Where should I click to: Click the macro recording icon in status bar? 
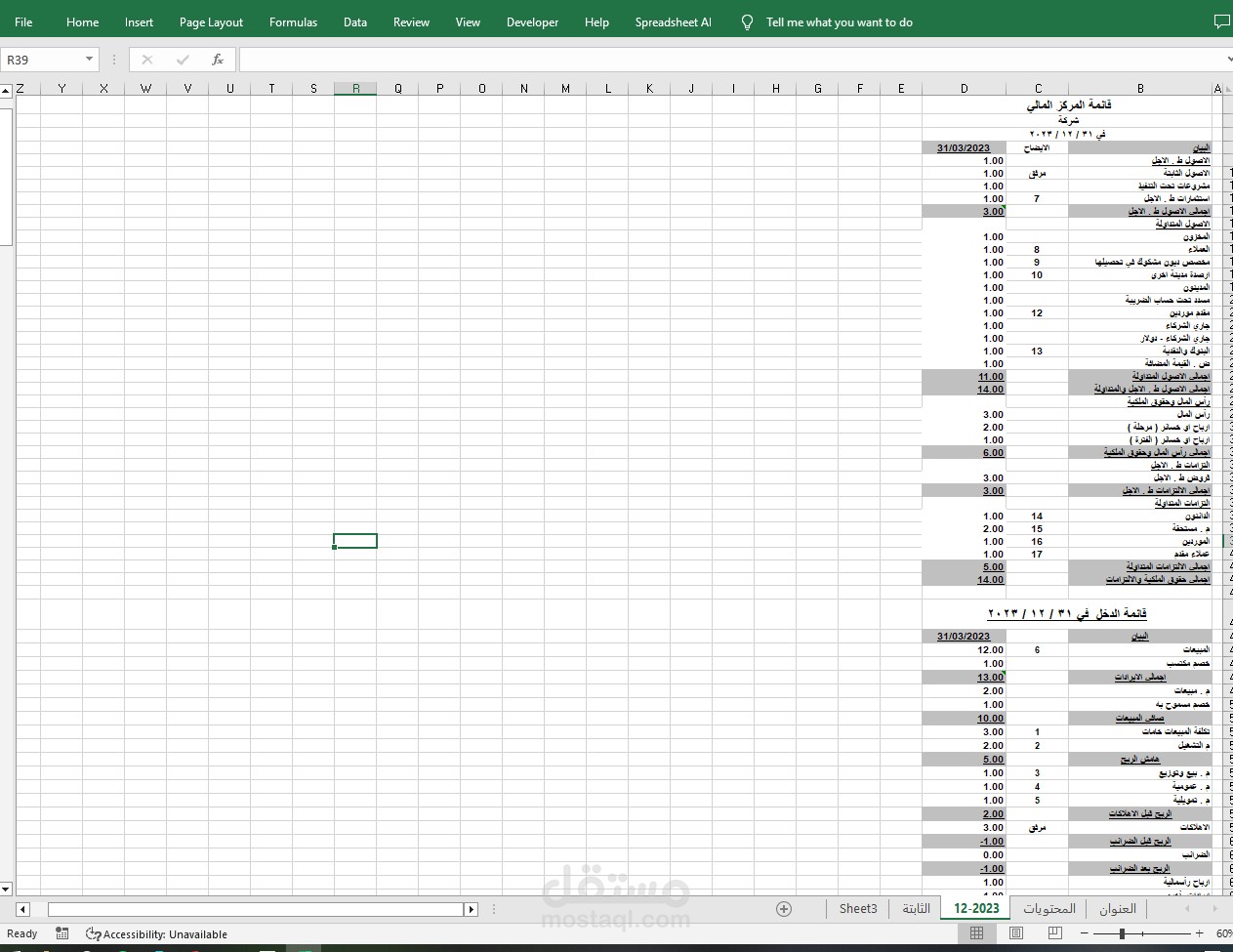click(62, 933)
